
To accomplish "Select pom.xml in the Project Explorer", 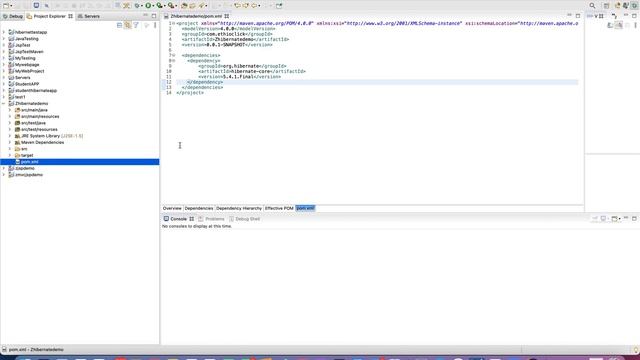I will click(x=29, y=162).
